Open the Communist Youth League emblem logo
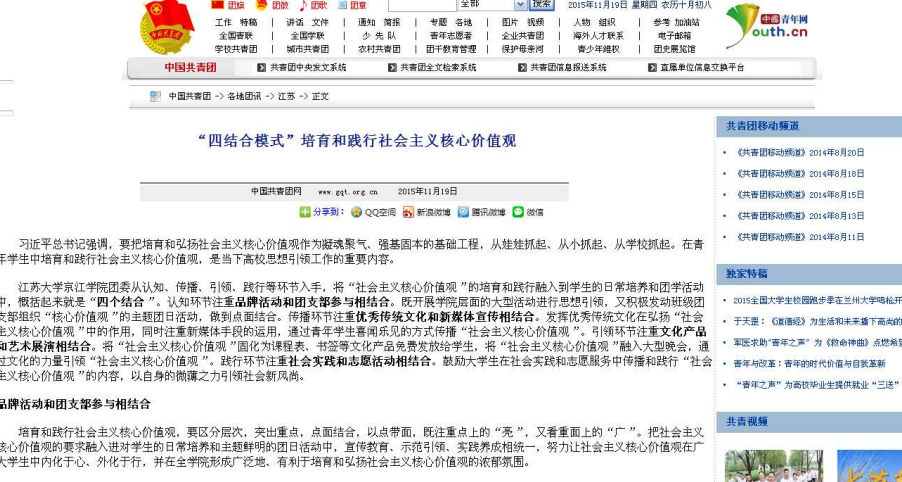The height and width of the screenshot is (482, 902). tap(166, 26)
